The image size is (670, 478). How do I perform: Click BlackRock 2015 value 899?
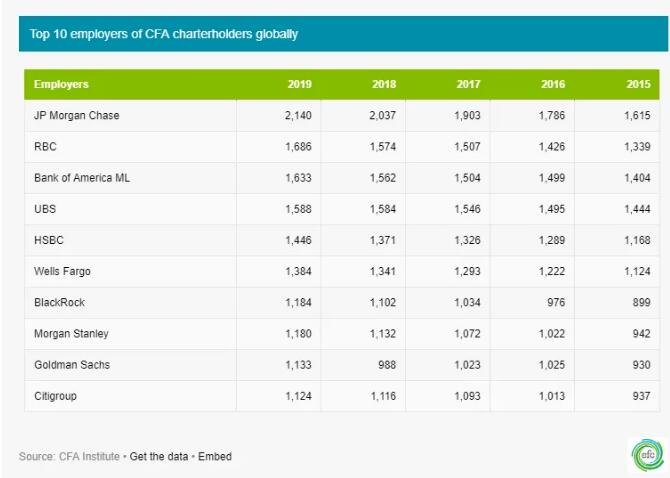click(641, 302)
